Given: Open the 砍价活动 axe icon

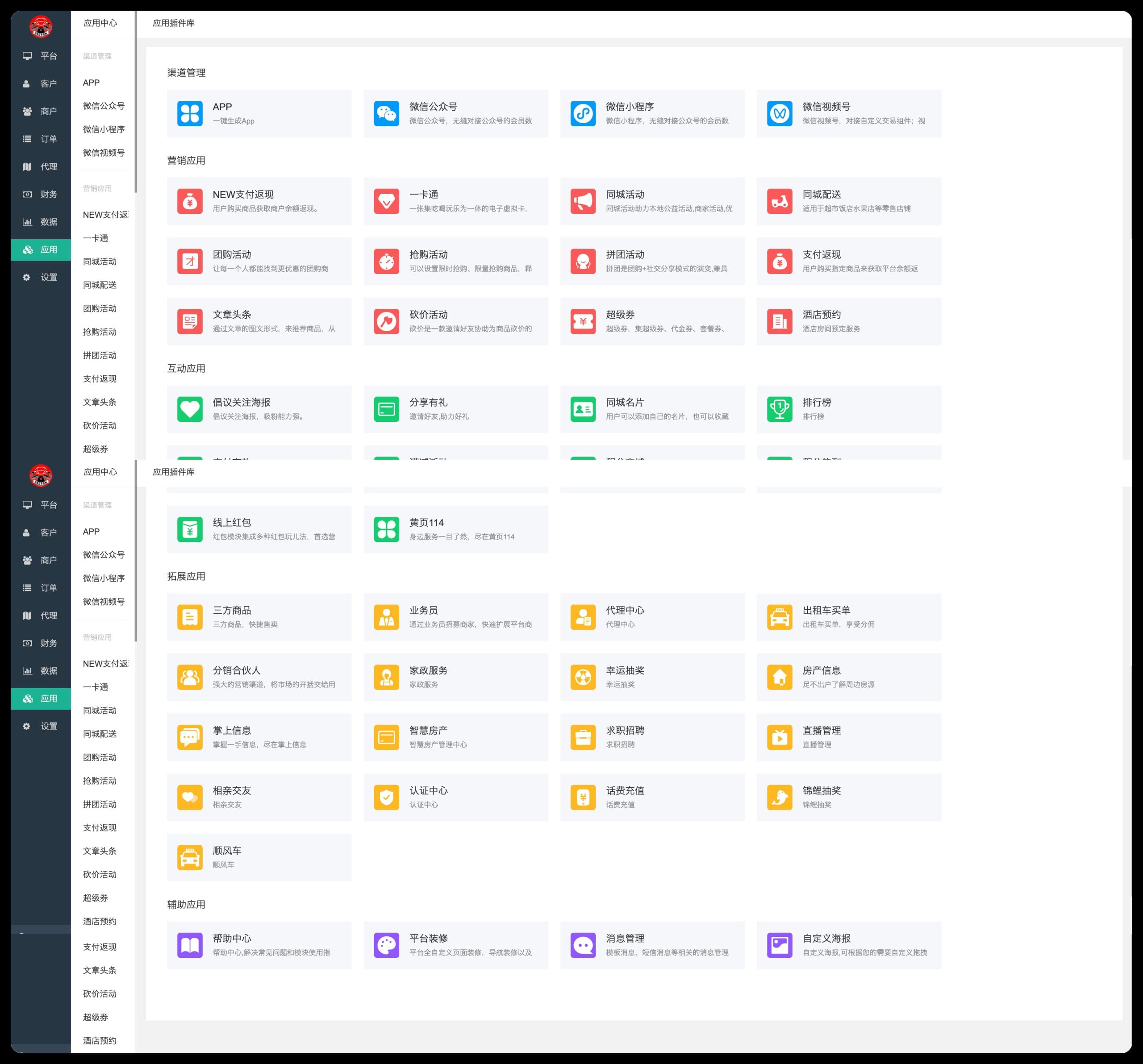Looking at the screenshot, I should (x=386, y=321).
